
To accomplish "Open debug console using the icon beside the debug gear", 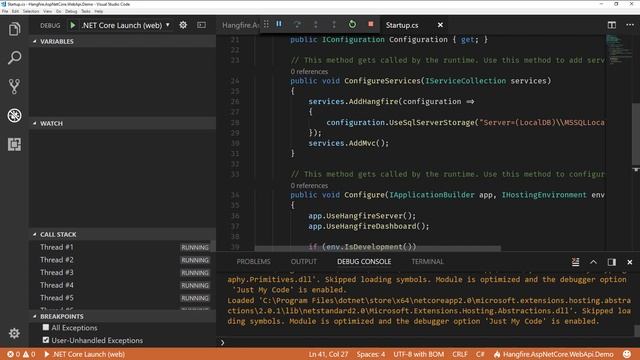I will tap(202, 25).
